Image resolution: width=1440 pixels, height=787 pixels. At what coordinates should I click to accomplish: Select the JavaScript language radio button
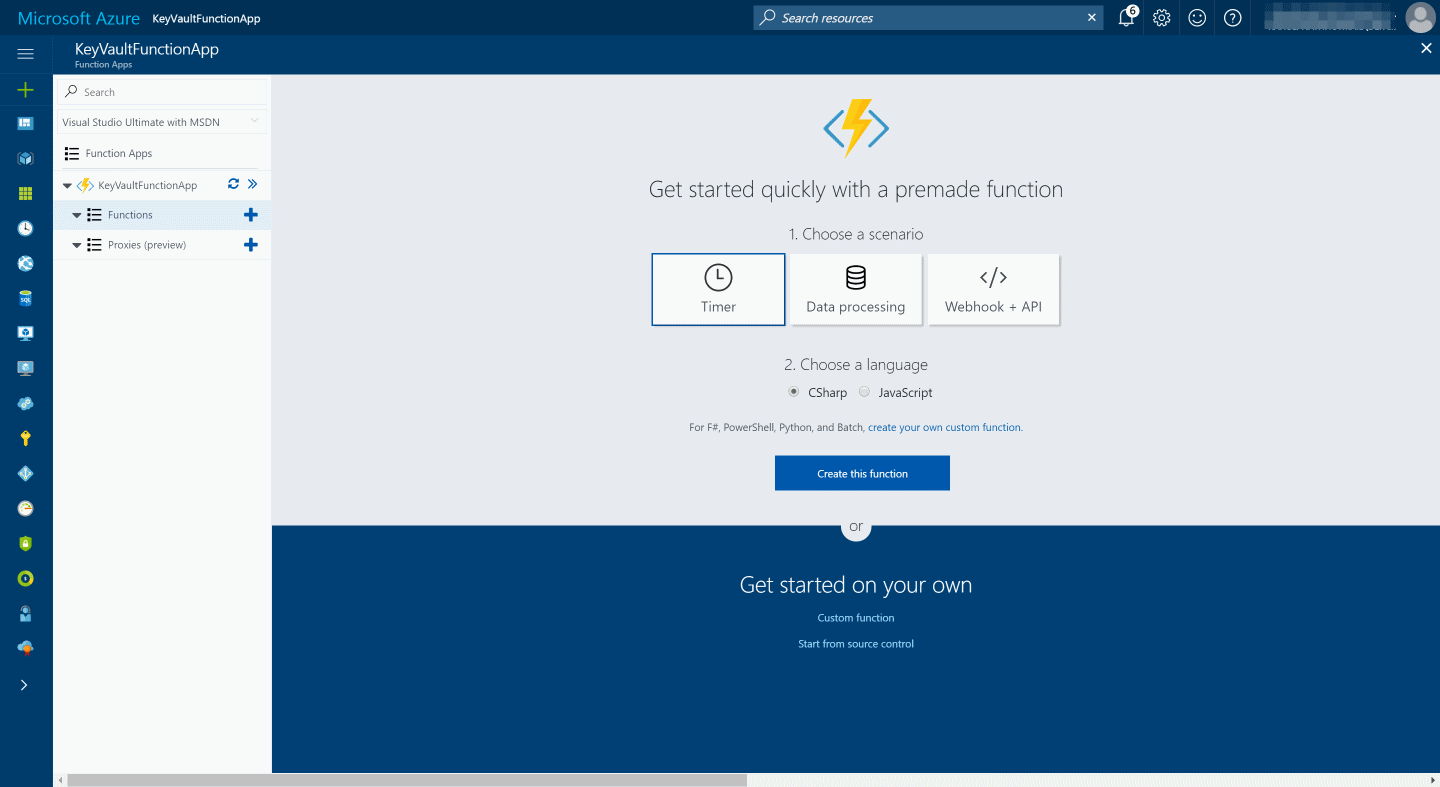coord(864,392)
